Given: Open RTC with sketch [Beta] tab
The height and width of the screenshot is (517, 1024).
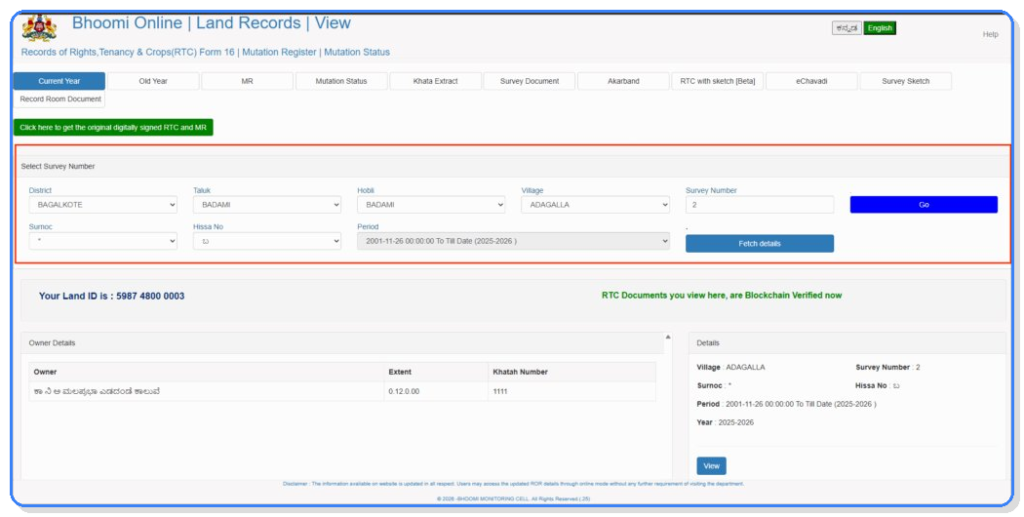Looking at the screenshot, I should coord(718,81).
